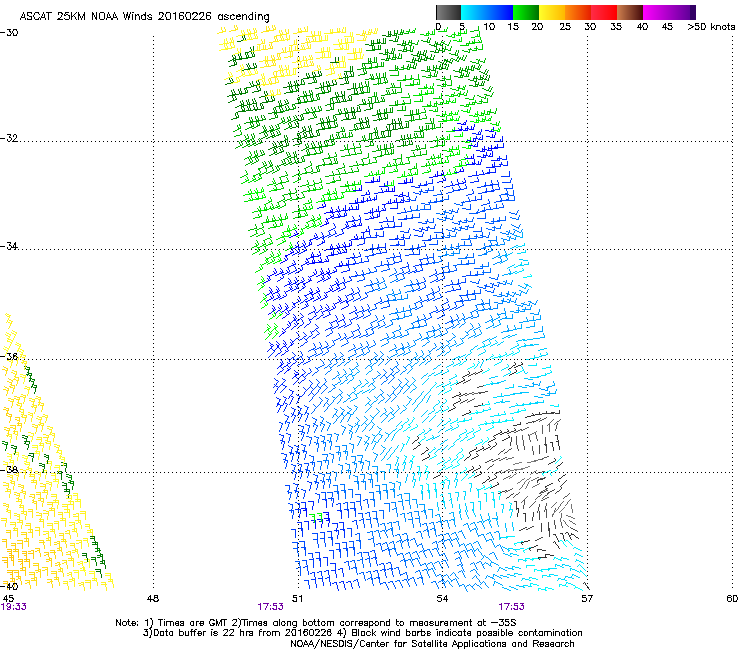The height and width of the screenshot is (650, 740).
Task: Click the Data buffer is 22 hrs note
Action: (362, 633)
